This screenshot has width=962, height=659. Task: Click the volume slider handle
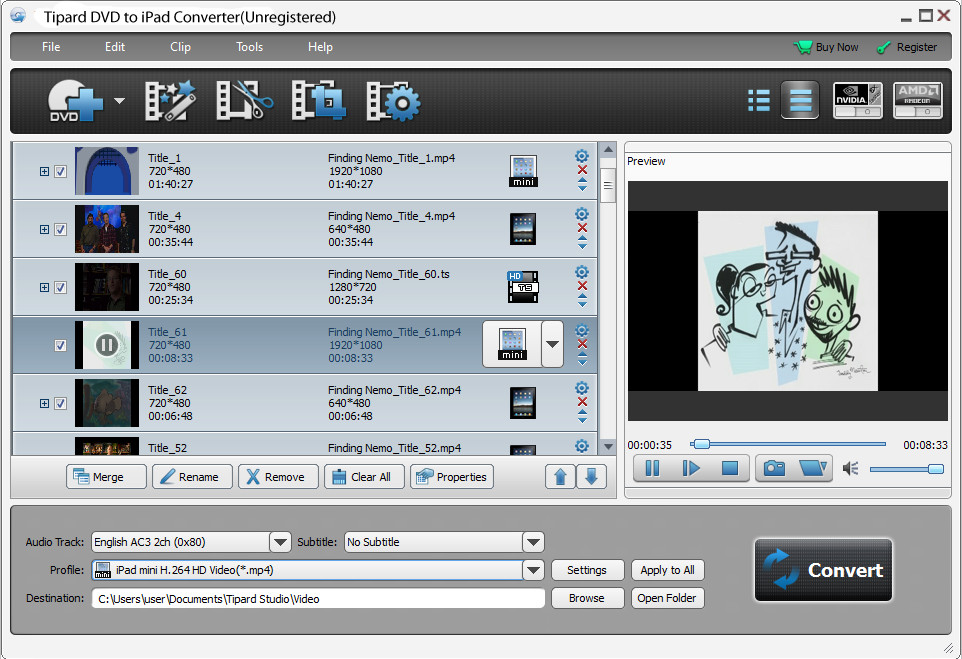click(x=936, y=469)
